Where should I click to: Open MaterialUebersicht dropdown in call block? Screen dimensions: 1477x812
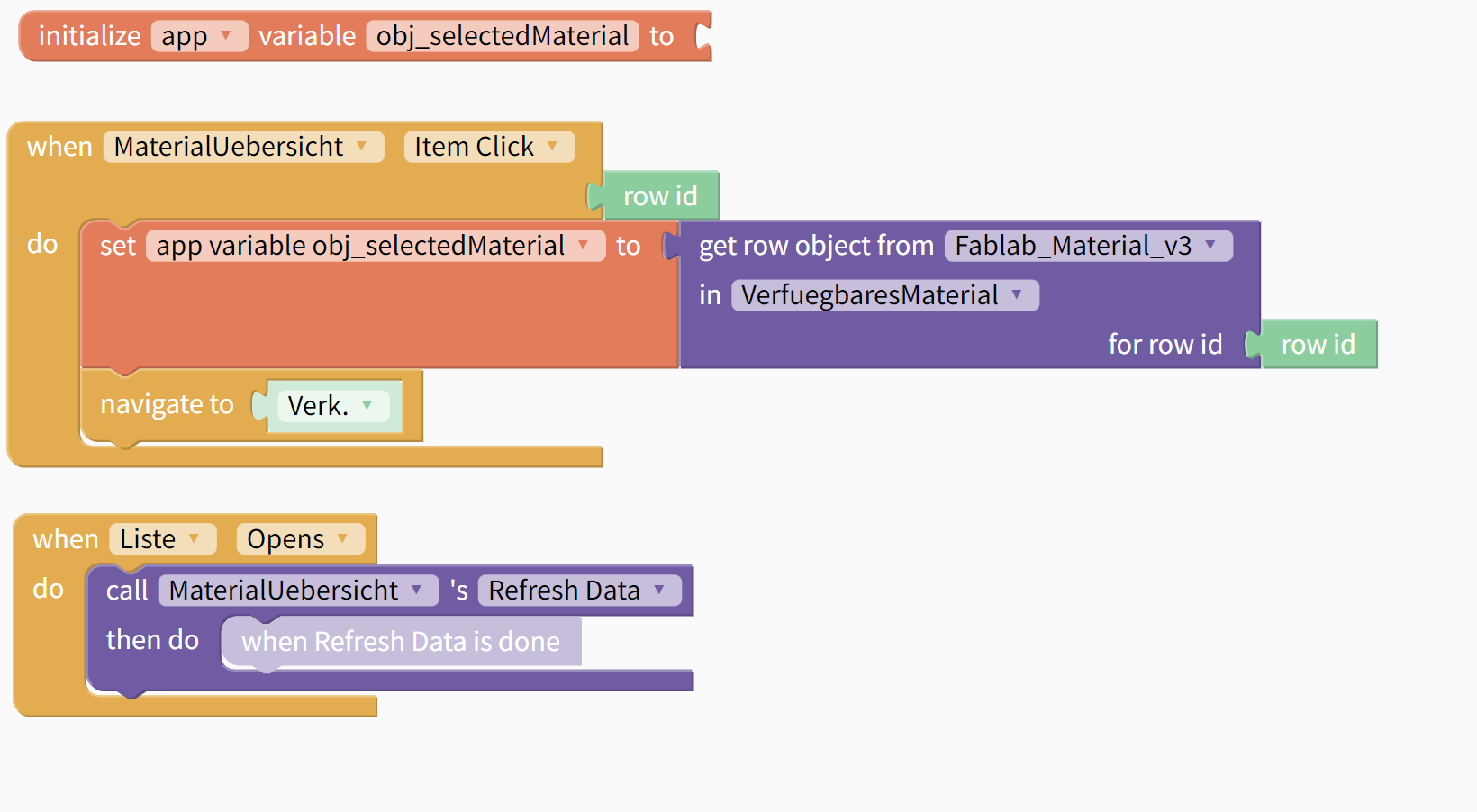click(297, 591)
